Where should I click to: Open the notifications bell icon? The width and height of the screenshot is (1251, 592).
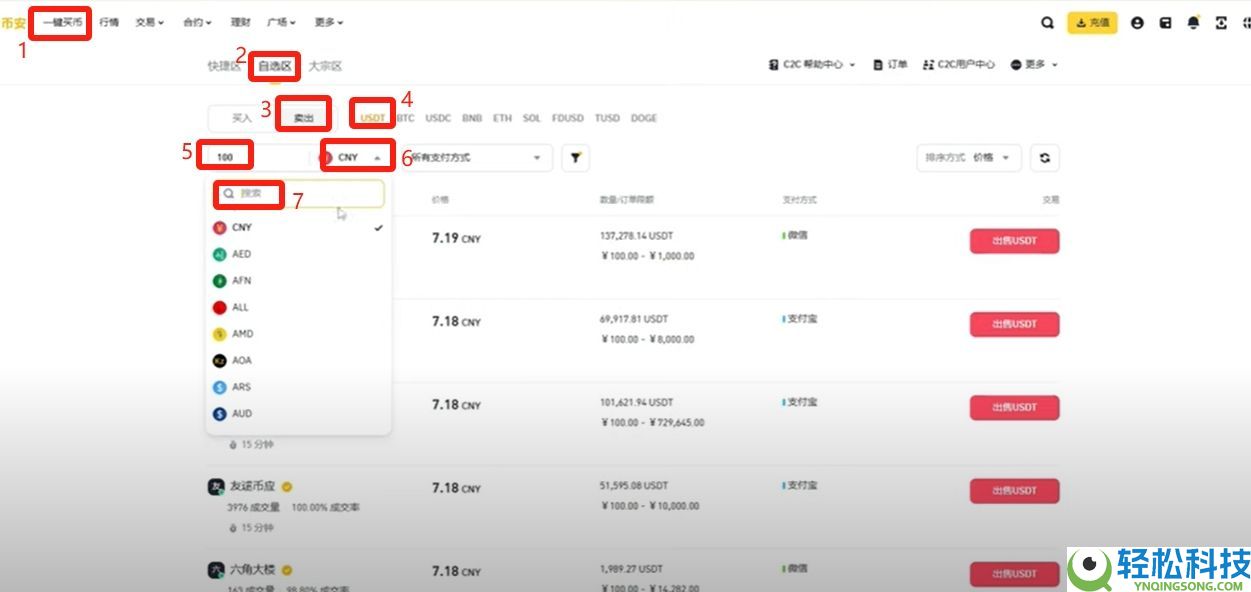(1193, 22)
